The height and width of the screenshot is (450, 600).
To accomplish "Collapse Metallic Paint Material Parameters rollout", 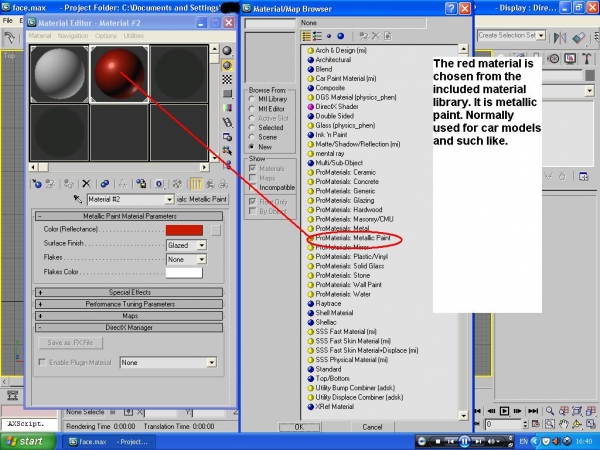I will point(129,216).
